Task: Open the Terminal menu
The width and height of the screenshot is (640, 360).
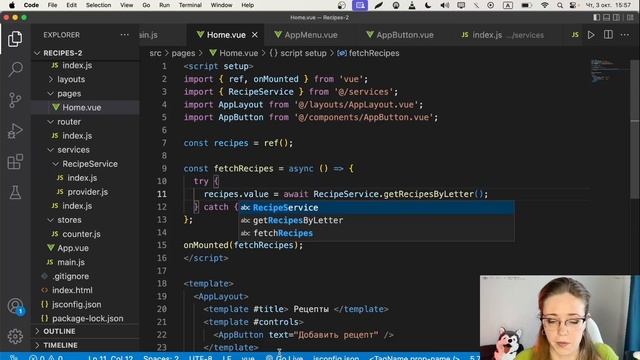Action: pos(190,5)
